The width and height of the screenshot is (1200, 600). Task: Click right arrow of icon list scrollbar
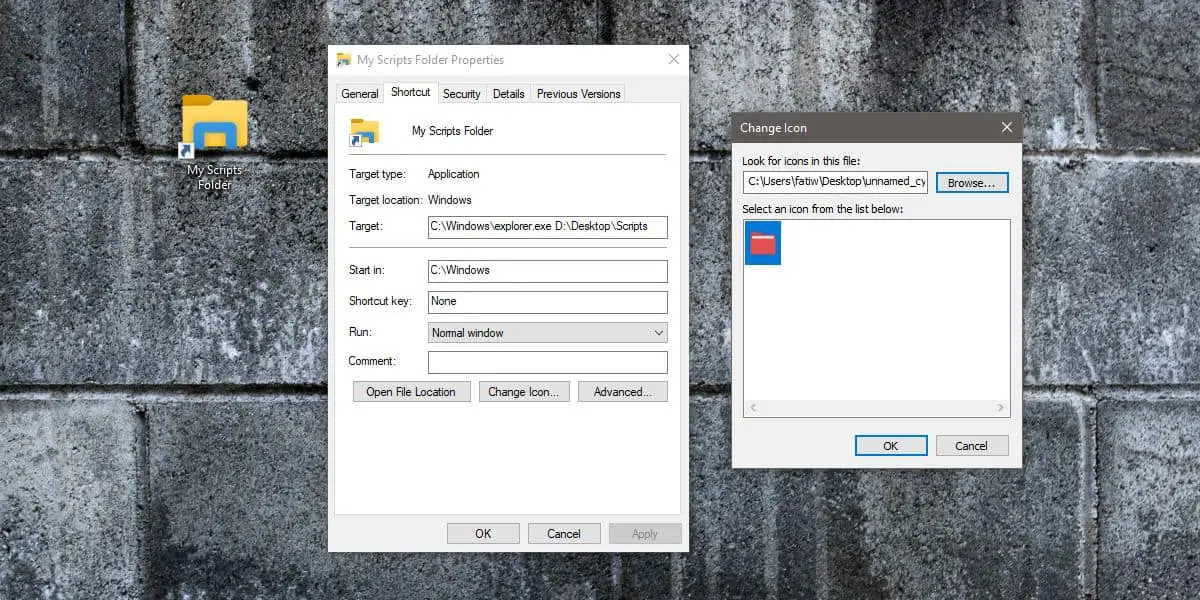1000,408
